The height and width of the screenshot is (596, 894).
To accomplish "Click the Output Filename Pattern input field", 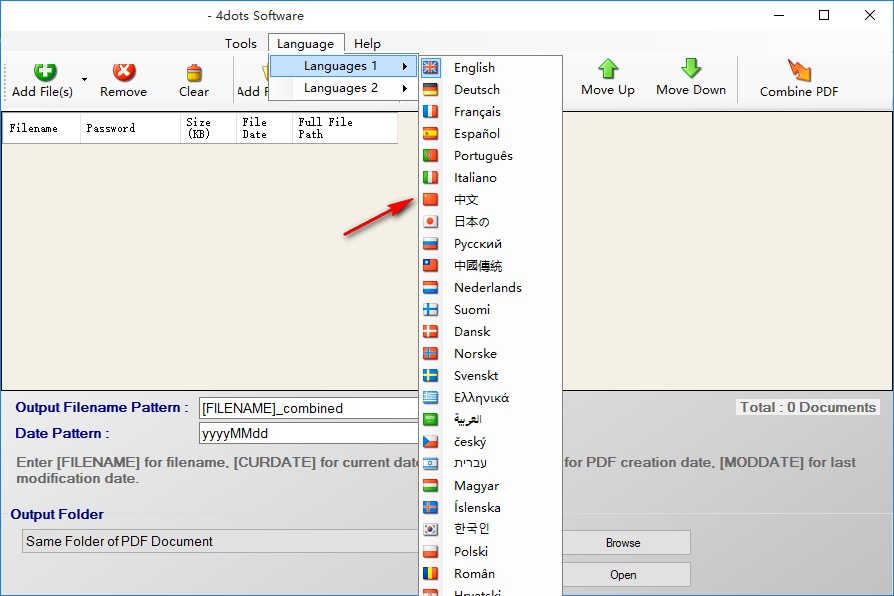I will pos(310,408).
